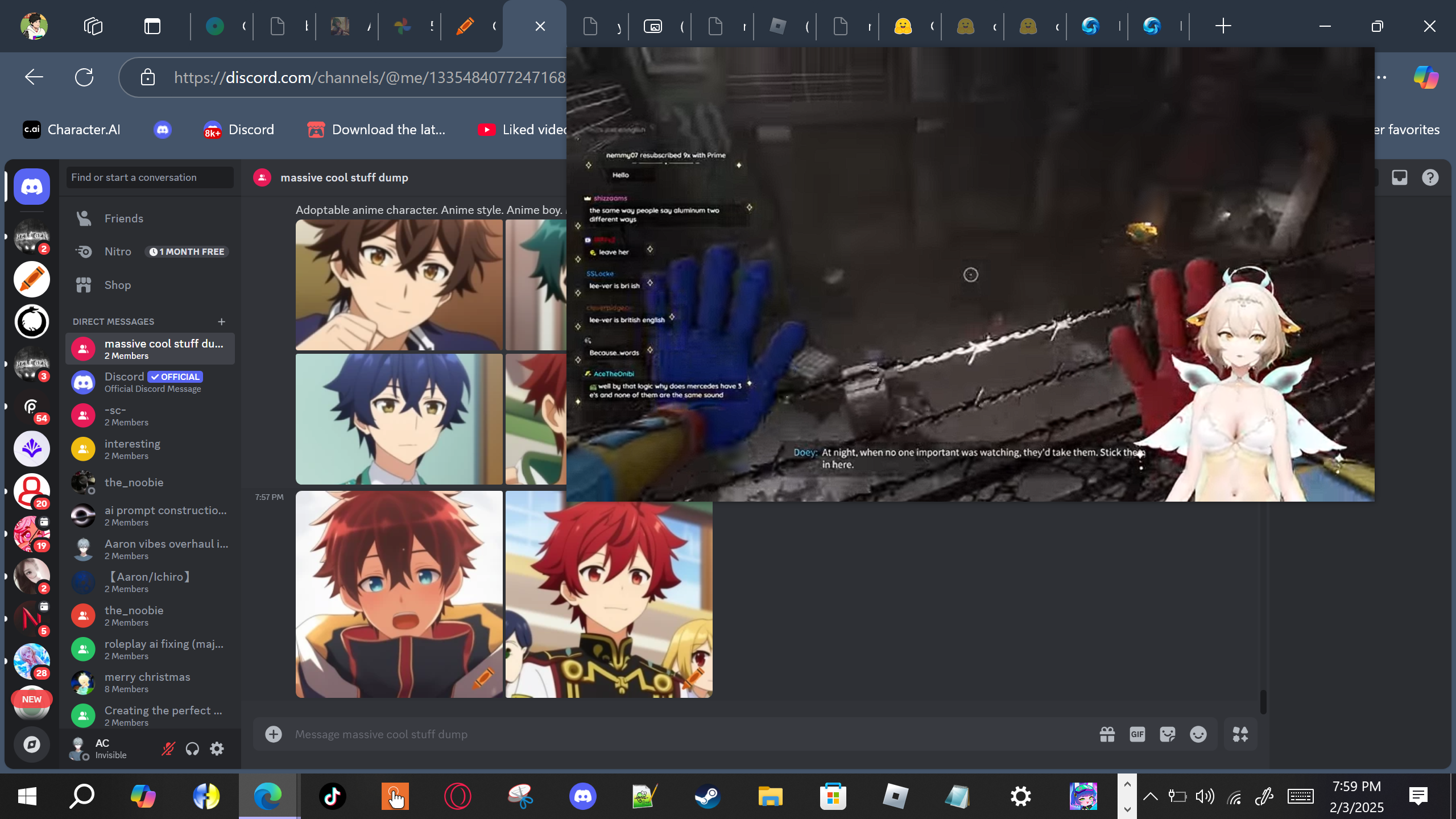This screenshot has height=819, width=1456.
Task: Open Discord Help question mark icon
Action: pos(1430,177)
